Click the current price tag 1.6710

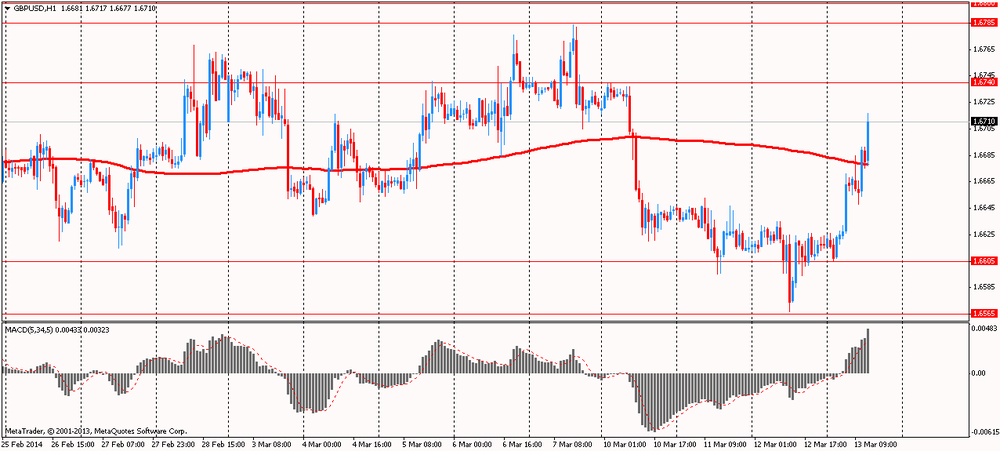coord(983,122)
